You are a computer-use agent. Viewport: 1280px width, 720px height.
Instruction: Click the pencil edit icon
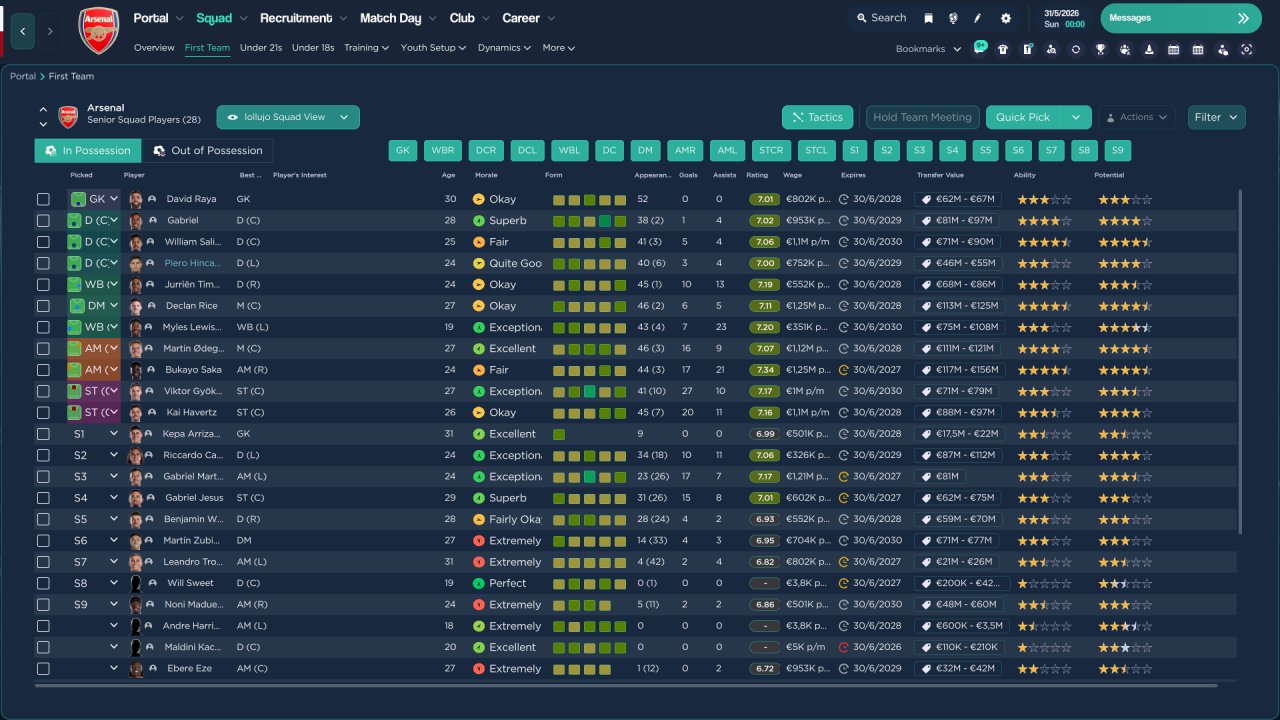pos(978,18)
